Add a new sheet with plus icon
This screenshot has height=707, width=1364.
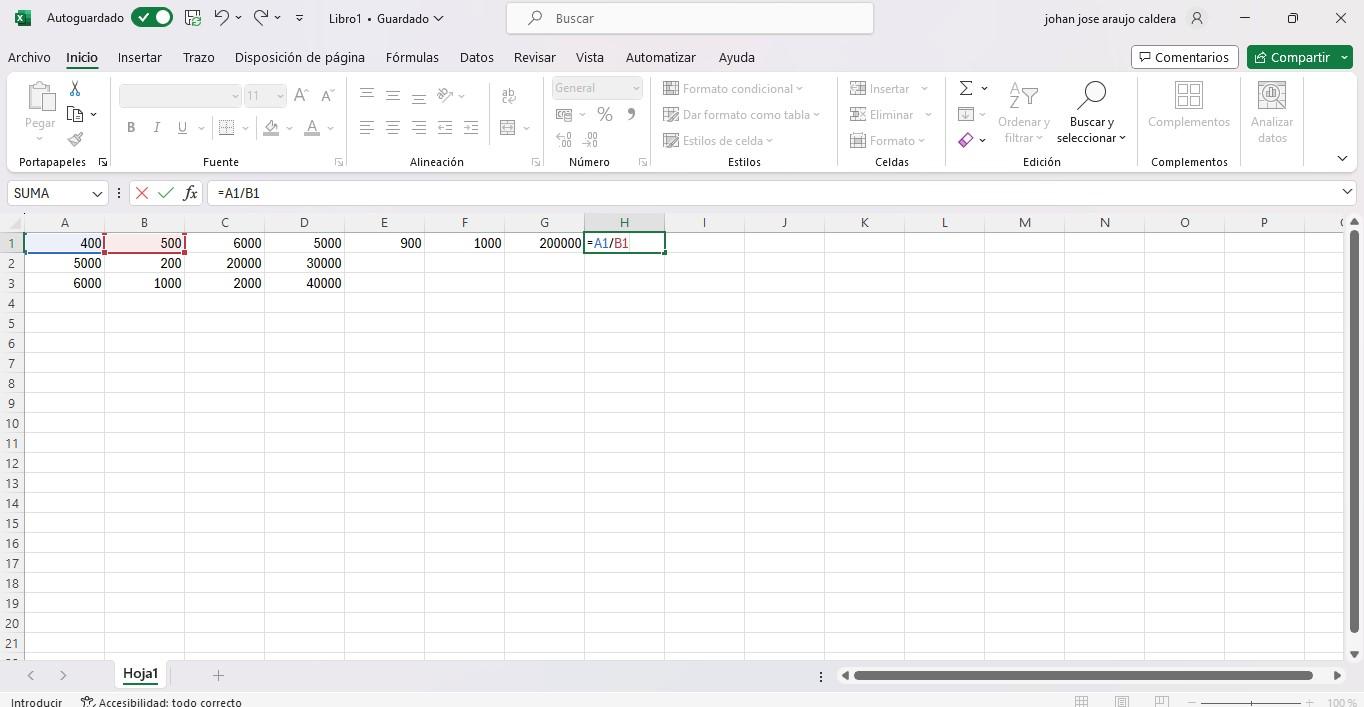coord(218,675)
